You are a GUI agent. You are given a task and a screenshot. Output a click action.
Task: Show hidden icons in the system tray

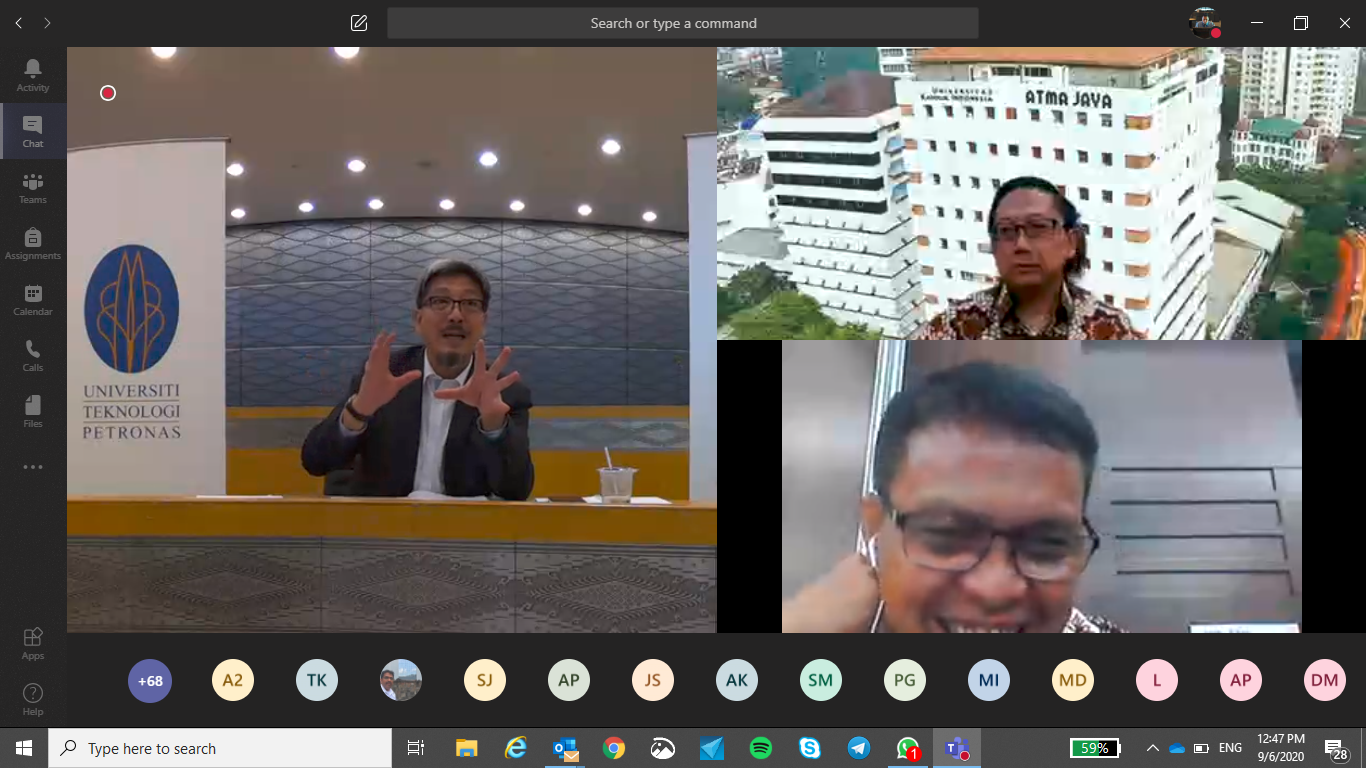coord(1152,748)
